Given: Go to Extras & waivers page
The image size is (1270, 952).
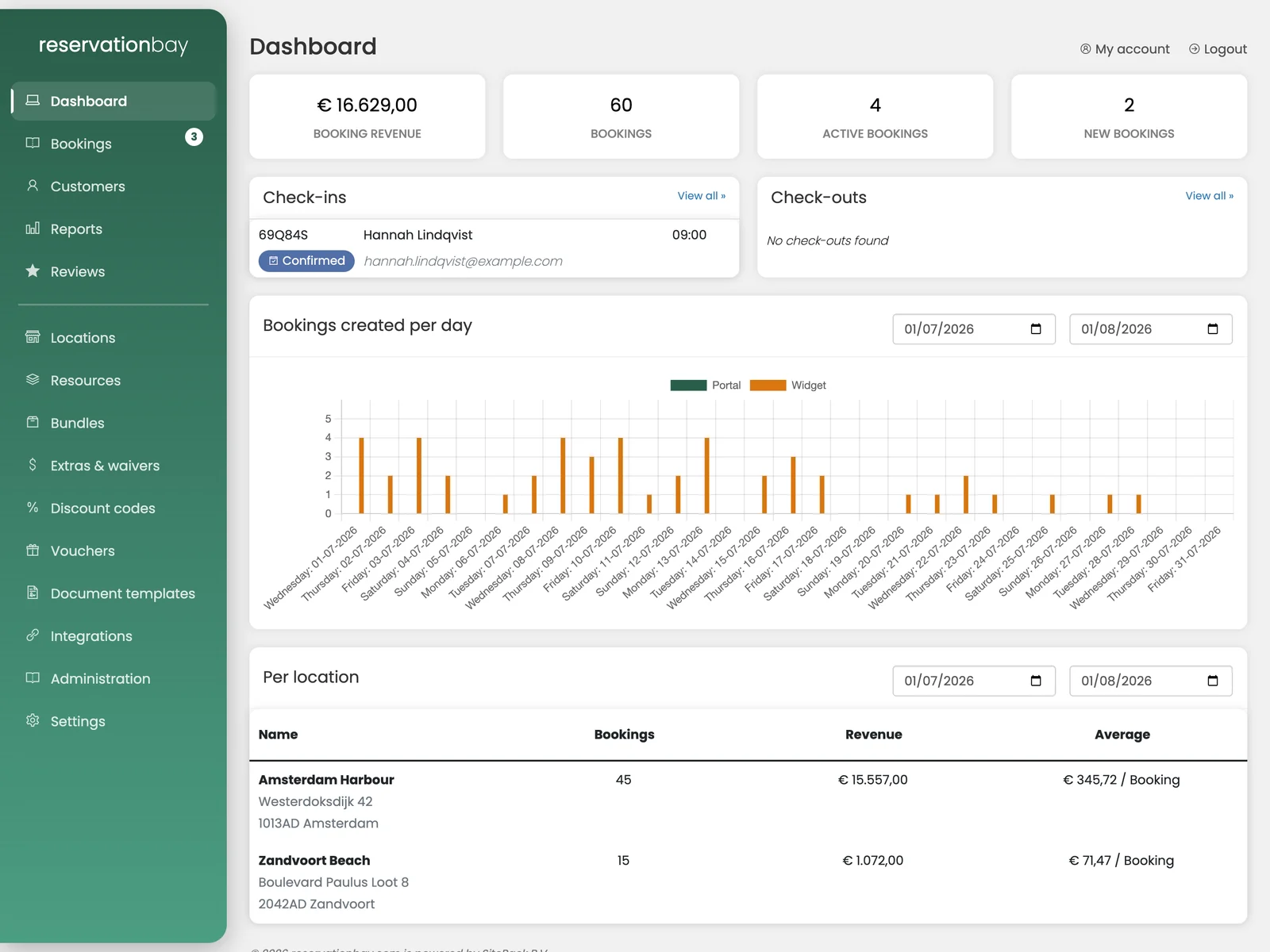Looking at the screenshot, I should 114,466.
